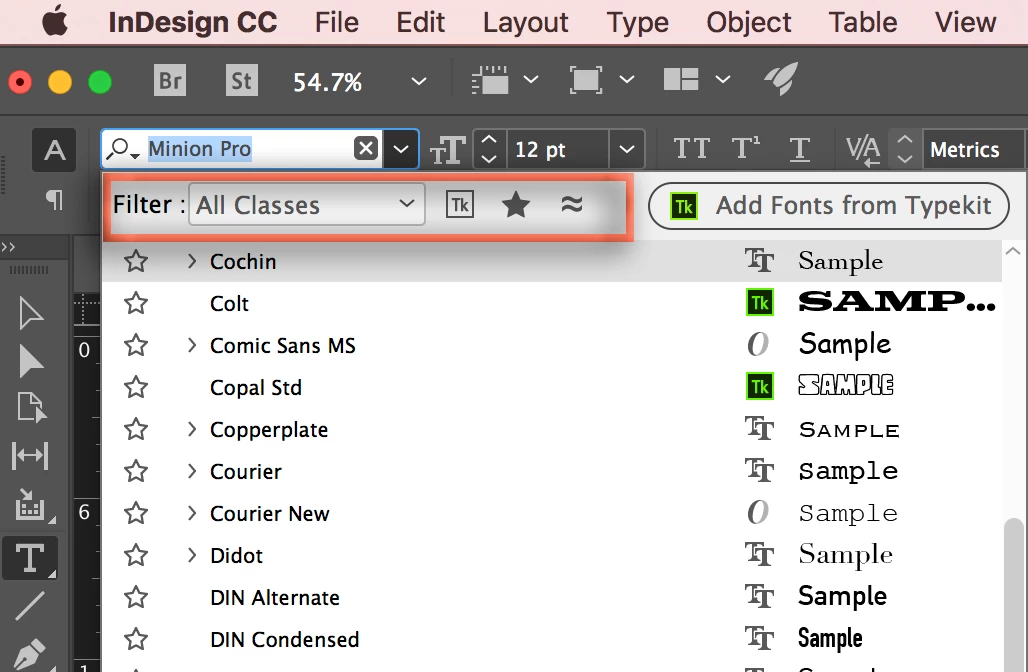Open the View menu
1028x672 pixels.
click(x=965, y=22)
